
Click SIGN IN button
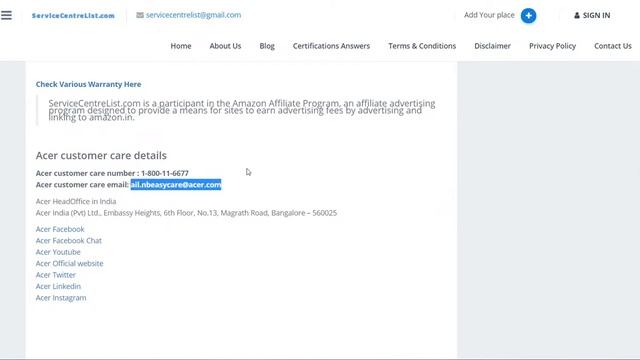pos(592,16)
